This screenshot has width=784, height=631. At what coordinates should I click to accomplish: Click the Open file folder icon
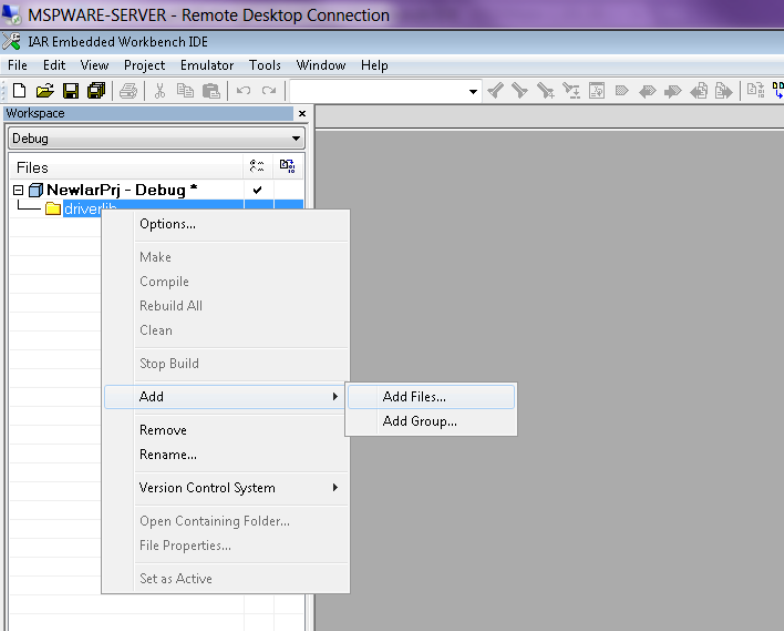click(x=44, y=90)
